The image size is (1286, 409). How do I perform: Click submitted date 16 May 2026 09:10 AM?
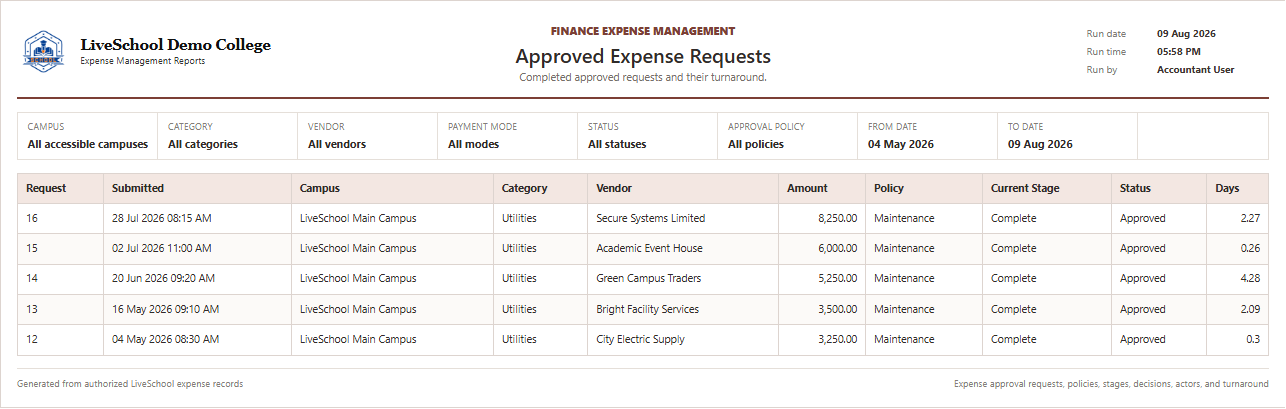[164, 309]
